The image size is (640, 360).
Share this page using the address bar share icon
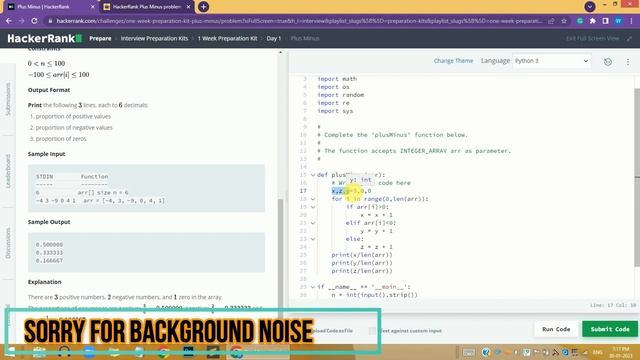(551, 21)
